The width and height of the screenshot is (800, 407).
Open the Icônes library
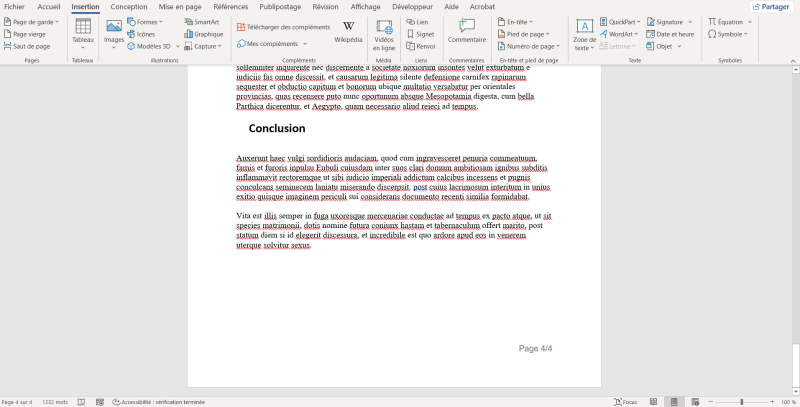(x=141, y=34)
